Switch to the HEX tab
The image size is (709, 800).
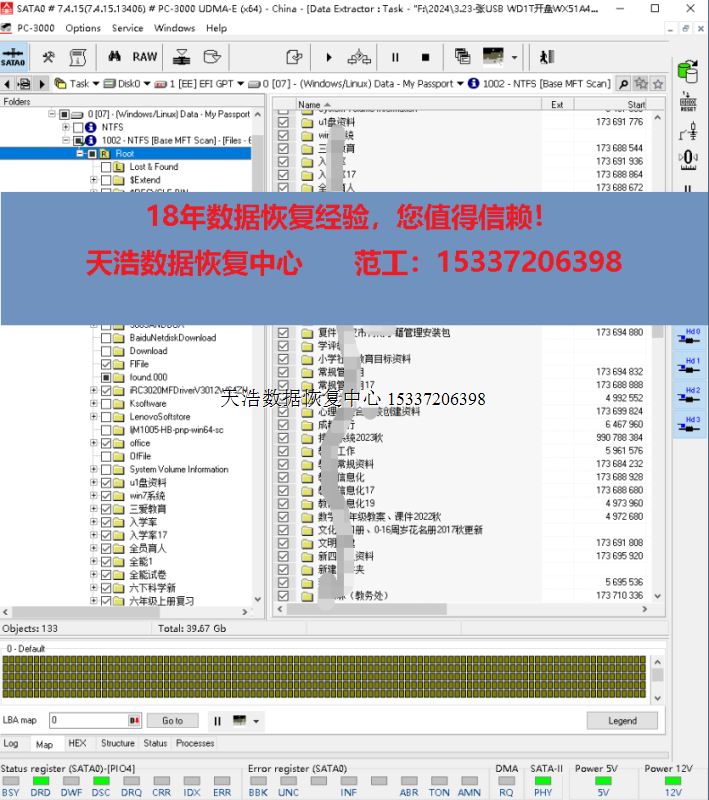pyautogui.click(x=77, y=743)
